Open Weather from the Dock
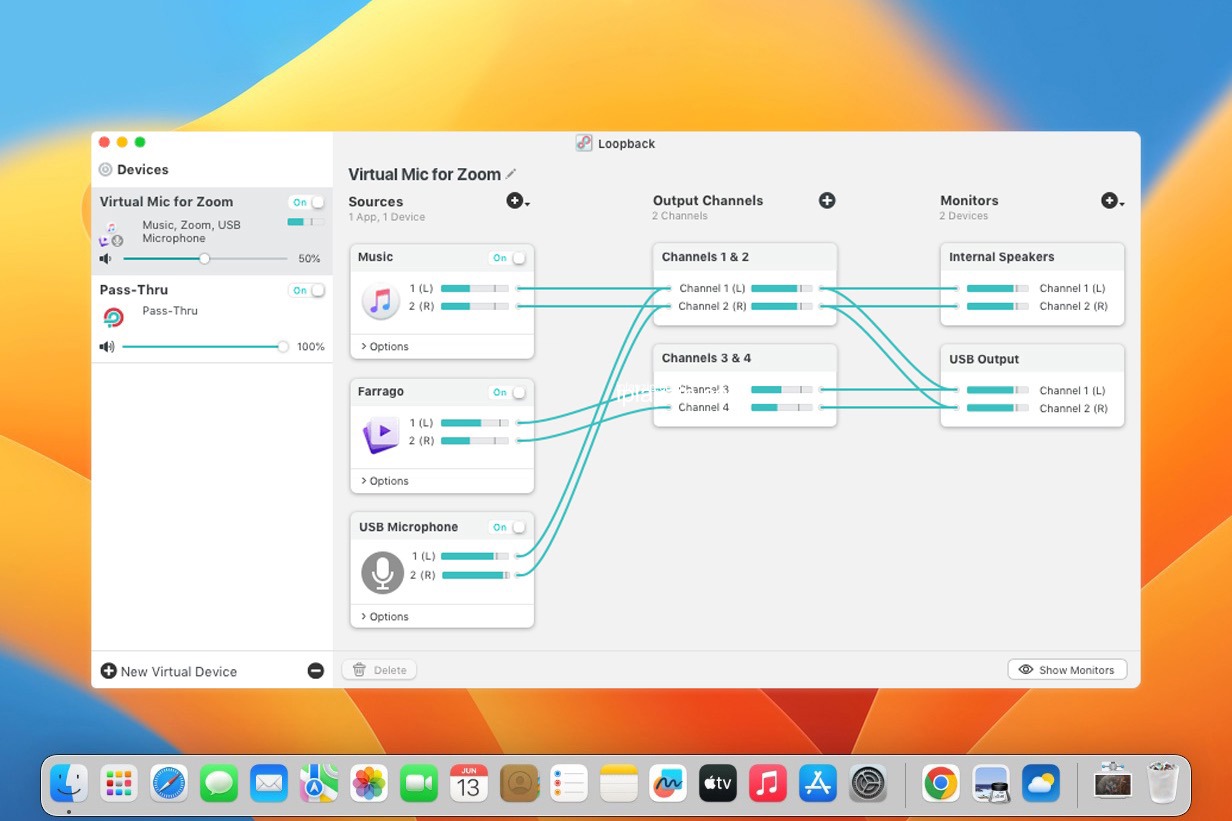The image size is (1232, 821). [x=1041, y=783]
